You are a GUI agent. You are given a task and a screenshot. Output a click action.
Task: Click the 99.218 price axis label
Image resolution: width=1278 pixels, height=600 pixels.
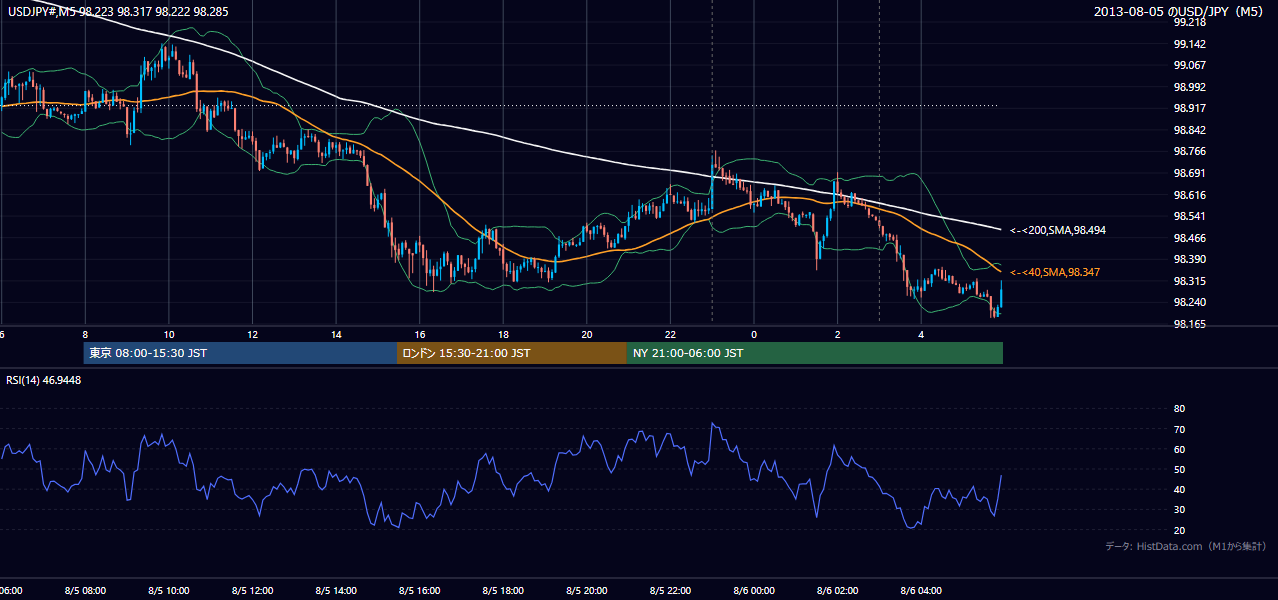(x=1189, y=22)
